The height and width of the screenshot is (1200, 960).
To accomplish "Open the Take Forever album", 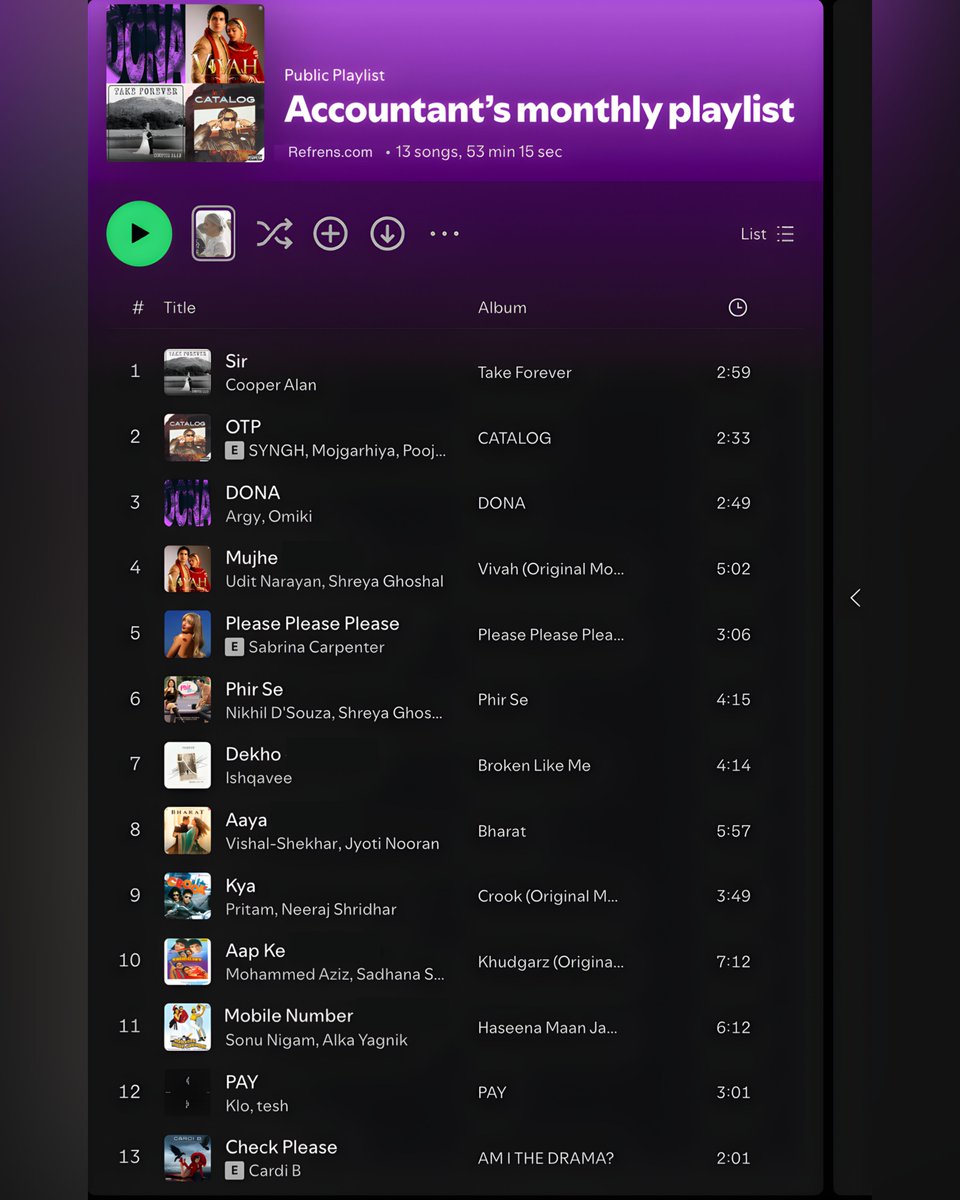I will coord(525,373).
